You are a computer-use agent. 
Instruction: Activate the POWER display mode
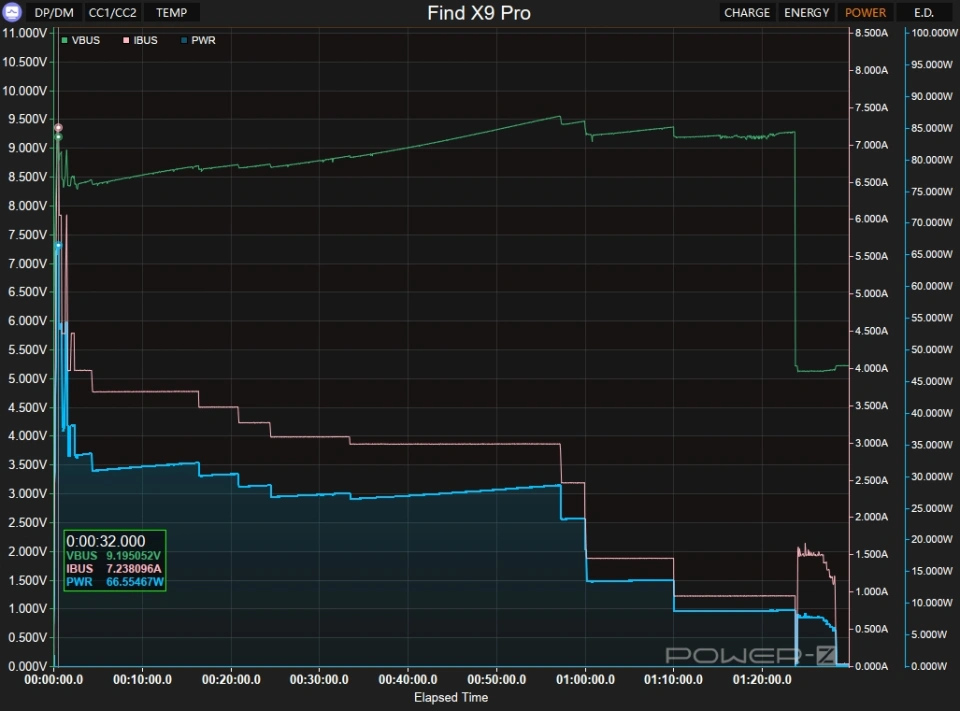pos(865,13)
